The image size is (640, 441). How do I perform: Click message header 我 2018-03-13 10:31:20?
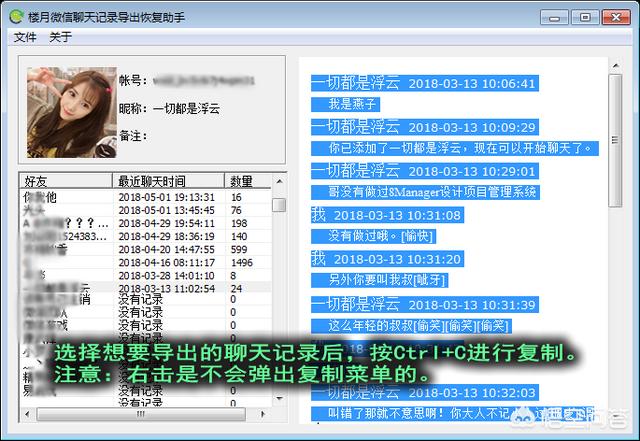387,259
